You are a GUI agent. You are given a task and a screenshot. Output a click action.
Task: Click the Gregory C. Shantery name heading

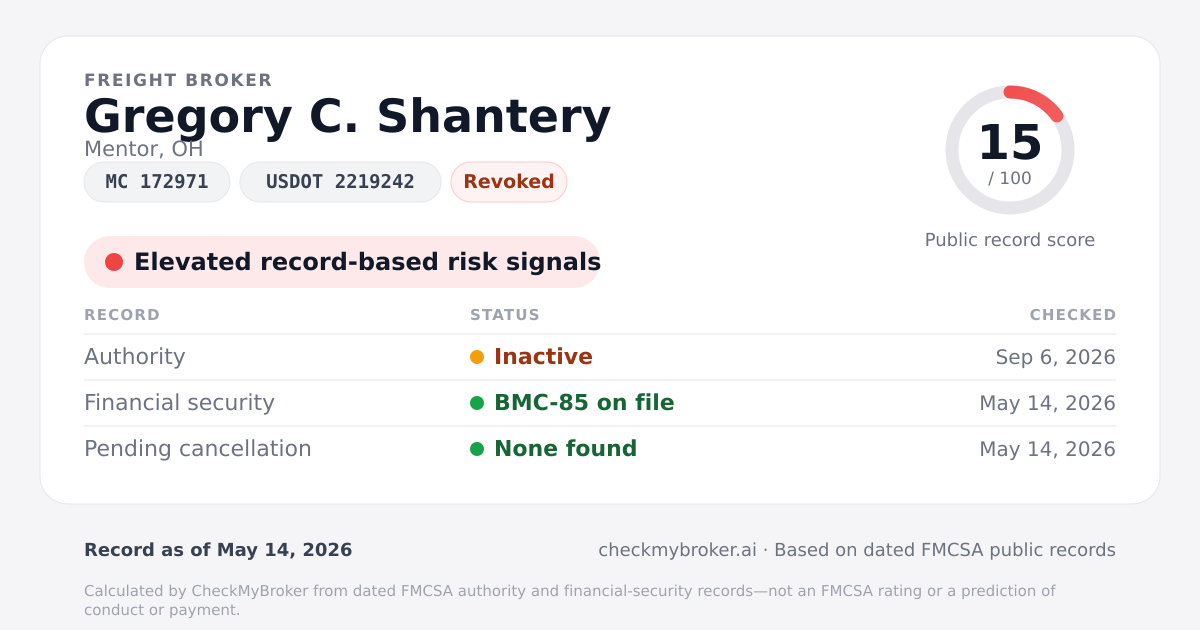point(347,116)
